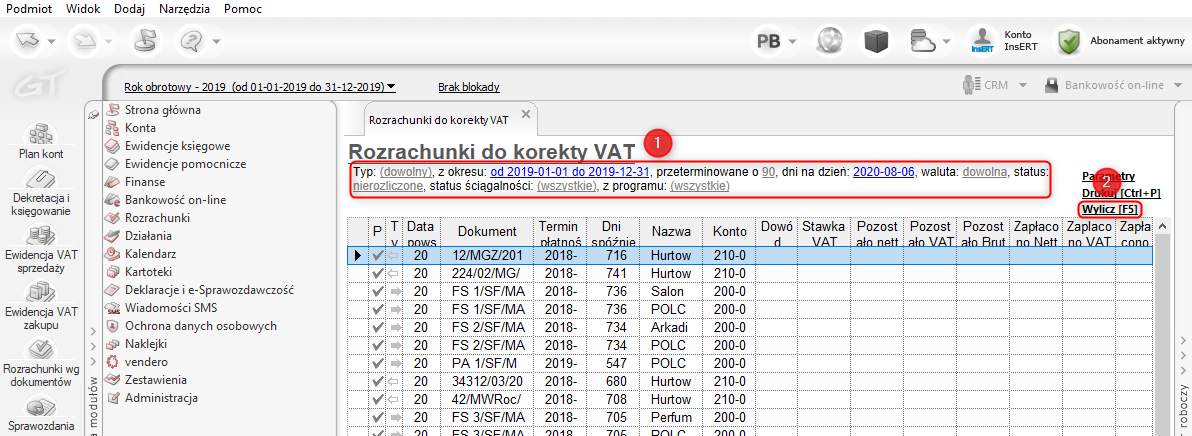Viewport: 1192px width, 436px height.
Task: Select Konta module
Action: (141, 128)
